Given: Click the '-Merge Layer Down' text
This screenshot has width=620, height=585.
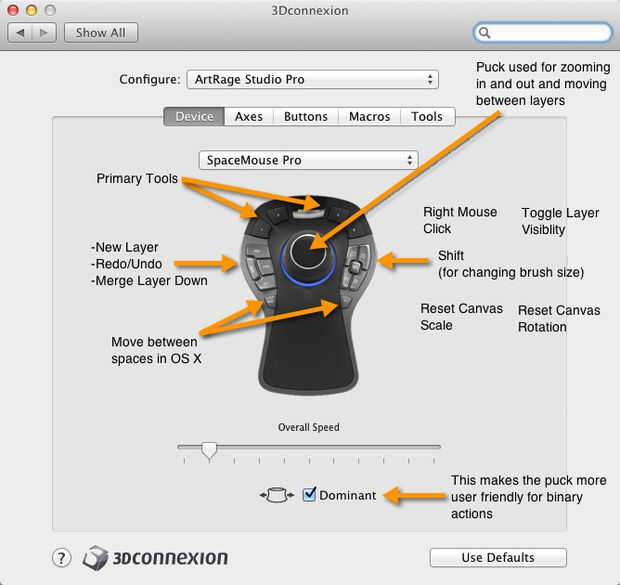Looking at the screenshot, I should (x=149, y=281).
